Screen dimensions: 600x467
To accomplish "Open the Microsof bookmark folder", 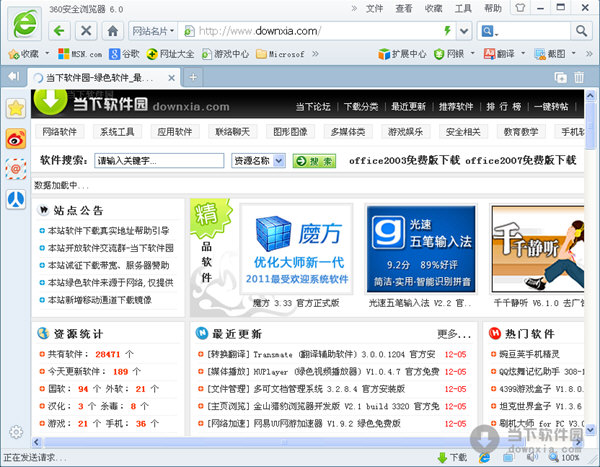I will 280,54.
